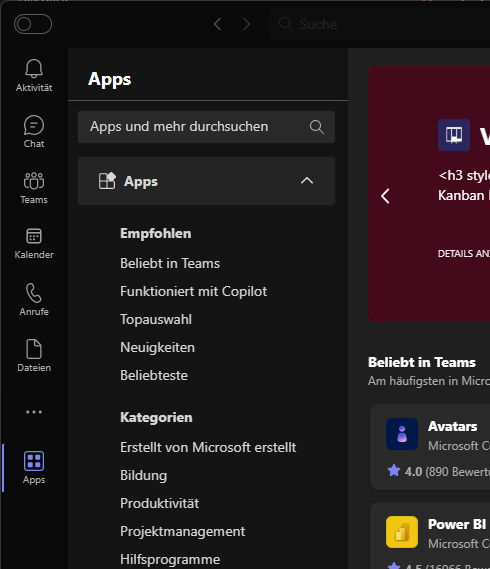Click the Power BI app icon

coord(402,532)
